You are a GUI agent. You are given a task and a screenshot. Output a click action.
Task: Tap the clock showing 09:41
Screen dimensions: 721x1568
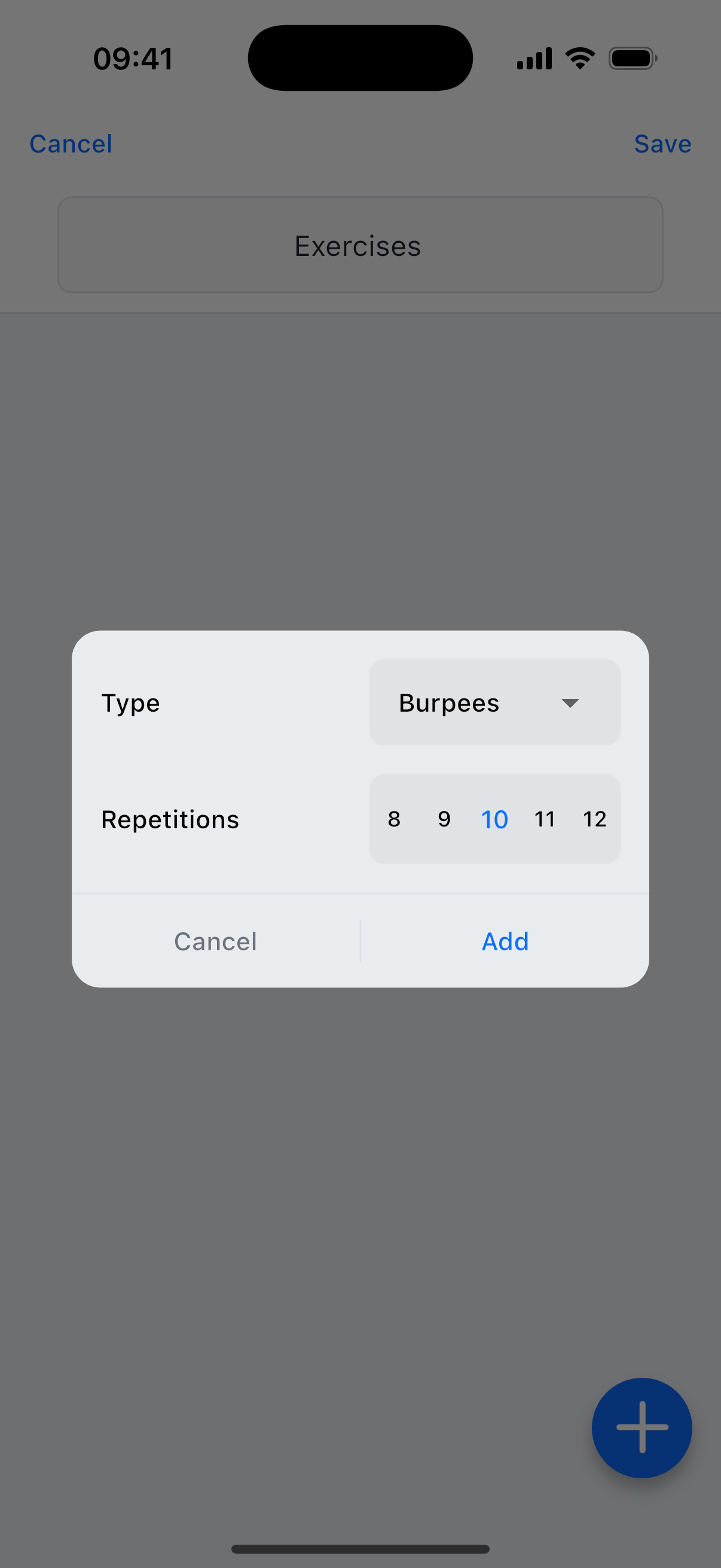click(133, 57)
